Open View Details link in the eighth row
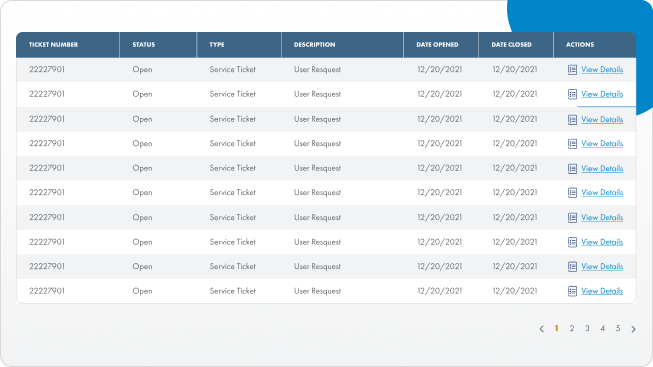653x367 pixels. point(602,242)
